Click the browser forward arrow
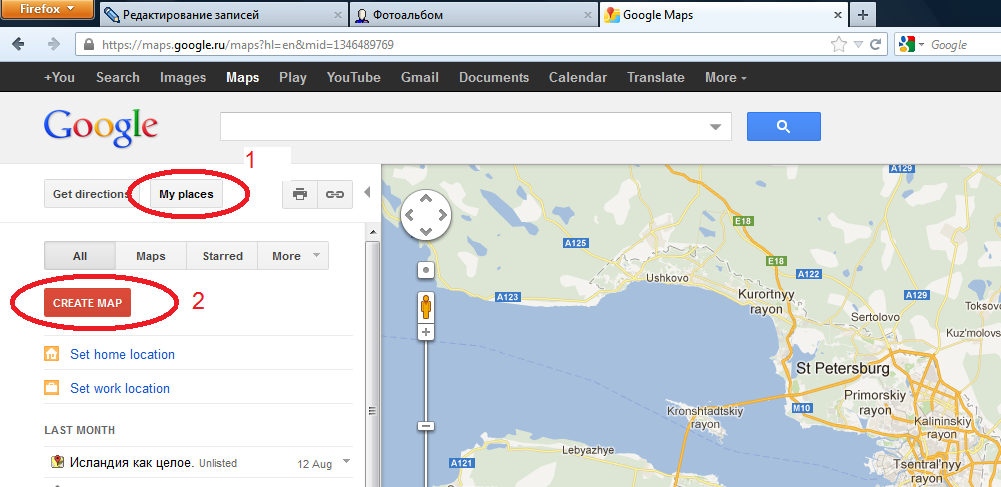 coord(54,44)
